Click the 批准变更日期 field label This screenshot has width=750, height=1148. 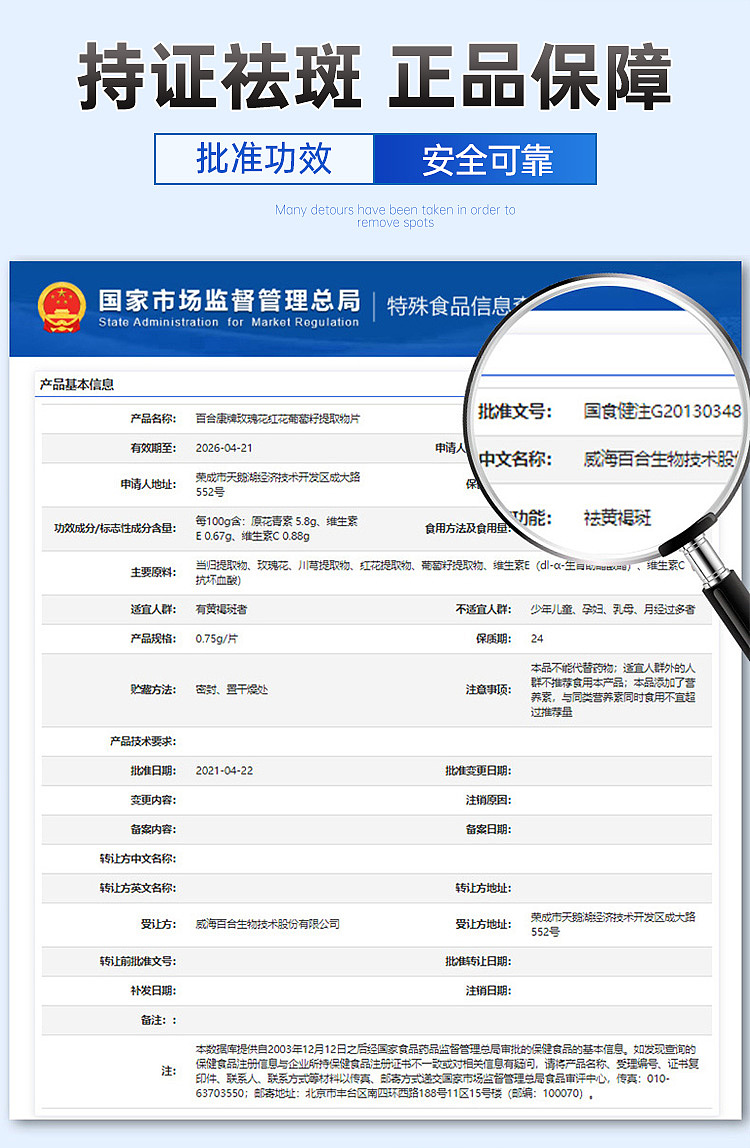[478, 771]
